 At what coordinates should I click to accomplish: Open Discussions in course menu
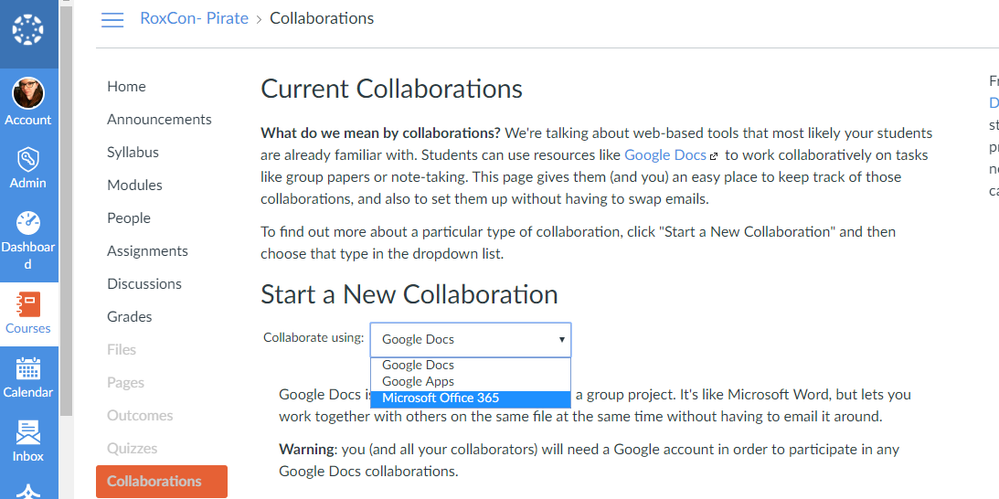144,284
